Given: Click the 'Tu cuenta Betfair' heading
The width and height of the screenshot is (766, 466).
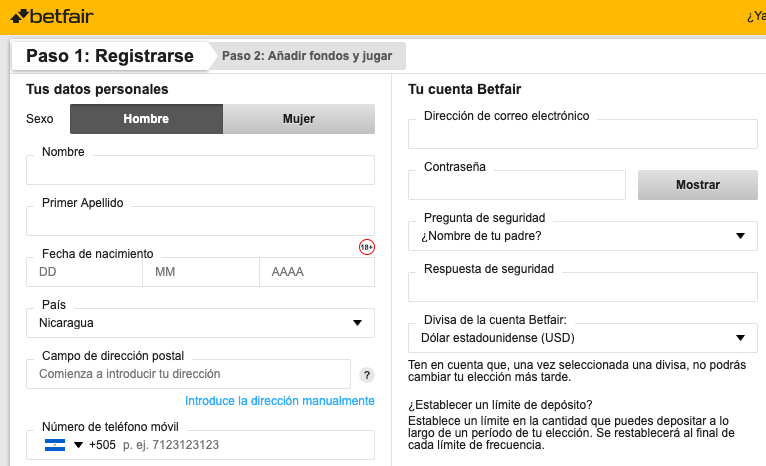Looking at the screenshot, I should coord(465,89).
